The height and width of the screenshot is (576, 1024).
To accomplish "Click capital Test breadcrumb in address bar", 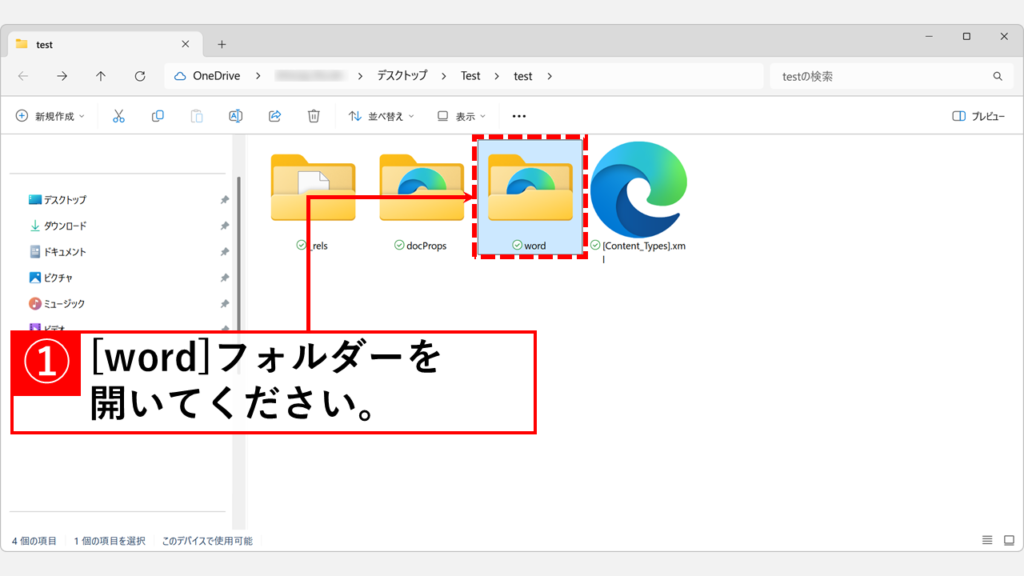I will [x=470, y=76].
